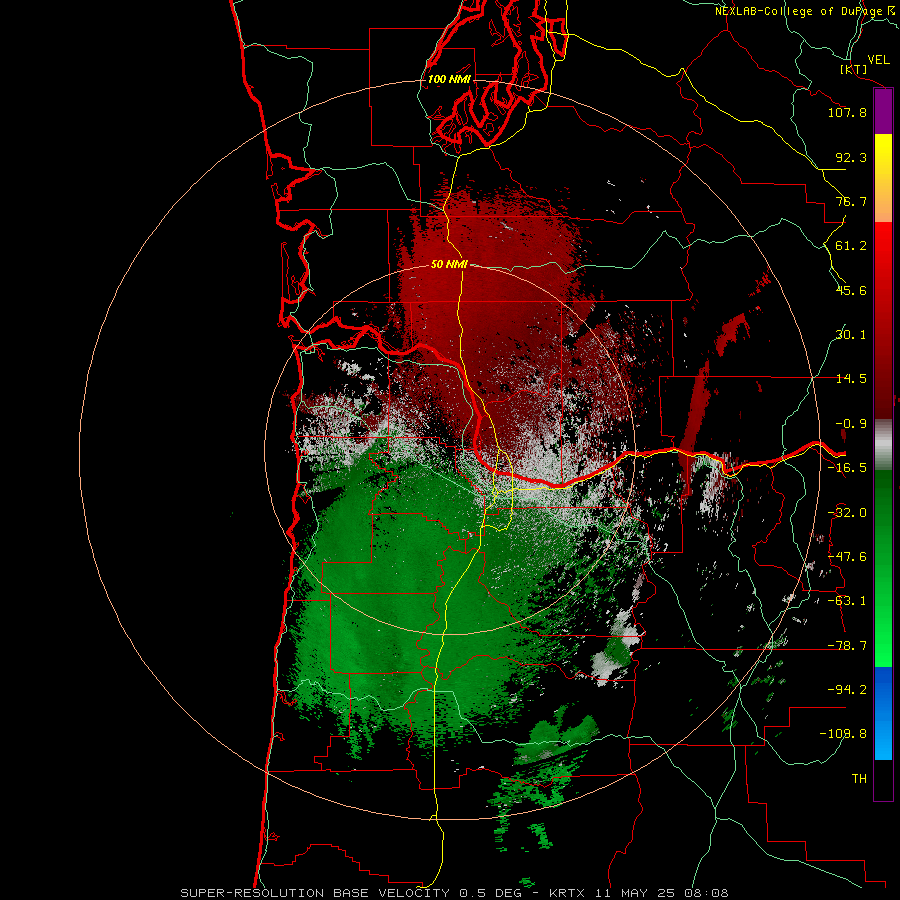Pick the yellow-orange segment of the color bar
The image size is (900, 900).
(883, 178)
